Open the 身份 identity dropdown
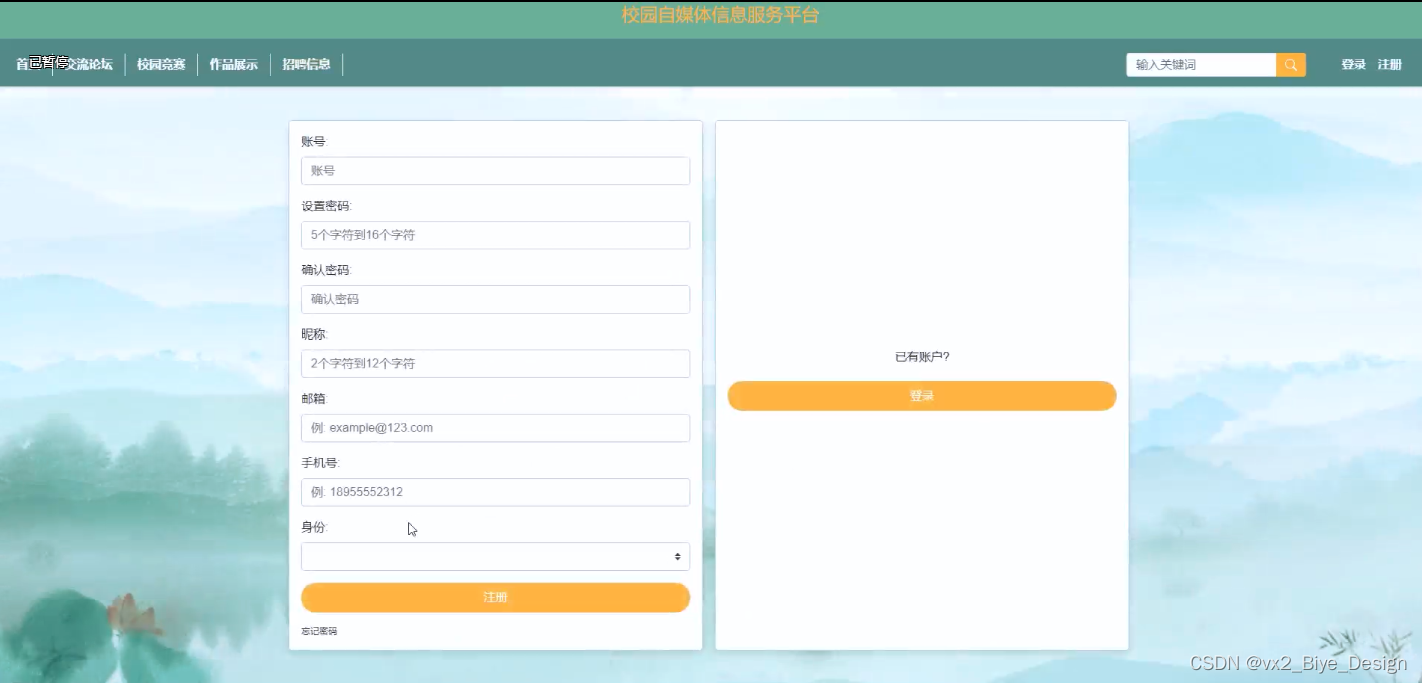This screenshot has width=1422, height=683. point(495,556)
